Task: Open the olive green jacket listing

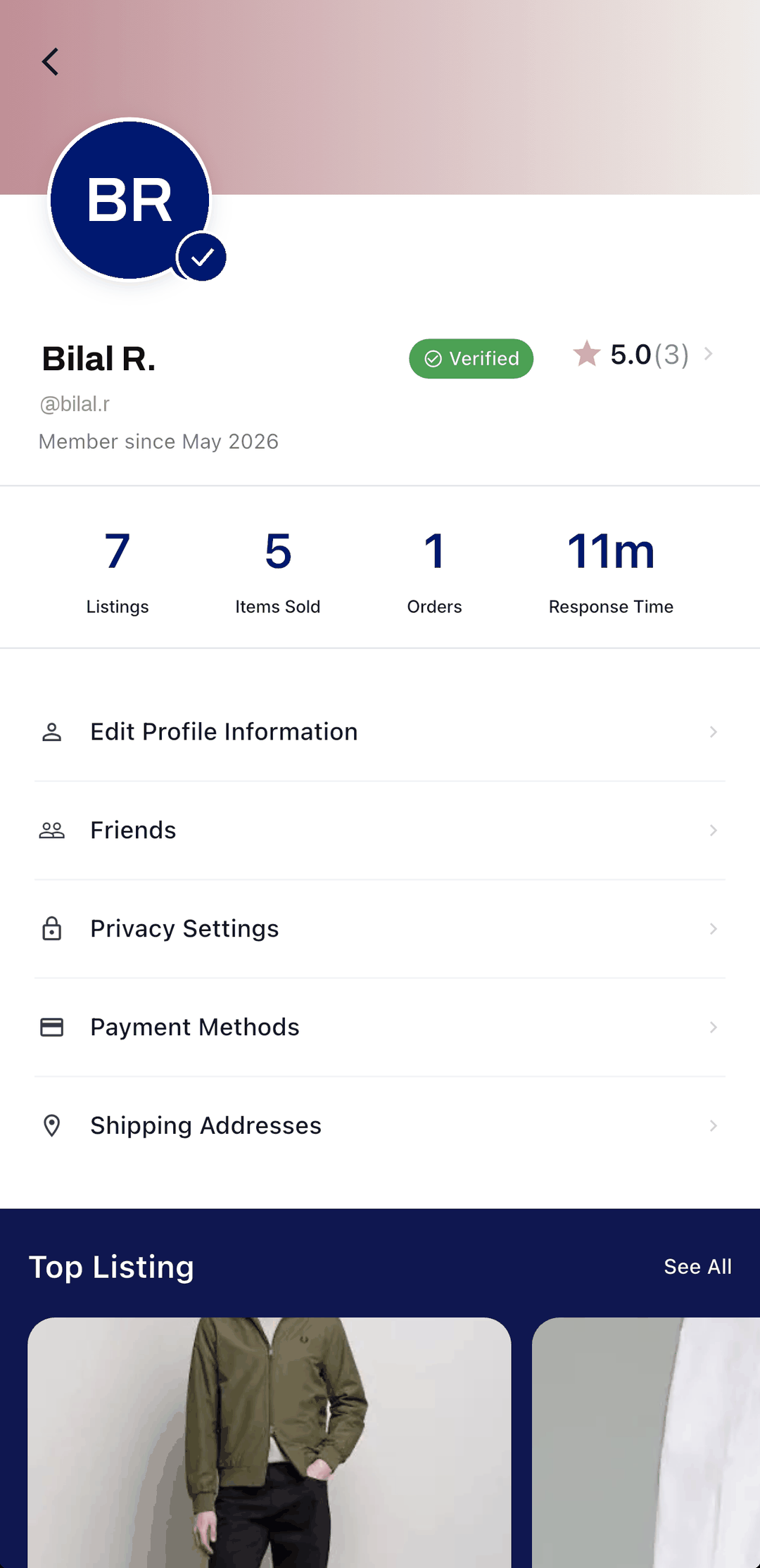Action: (x=269, y=1443)
